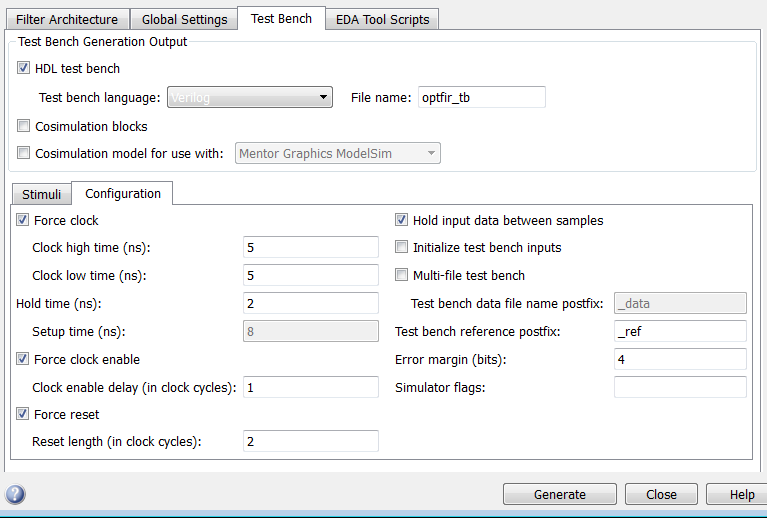767x518 pixels.
Task: Enable Cosimulation model for use with
Action: (24, 153)
